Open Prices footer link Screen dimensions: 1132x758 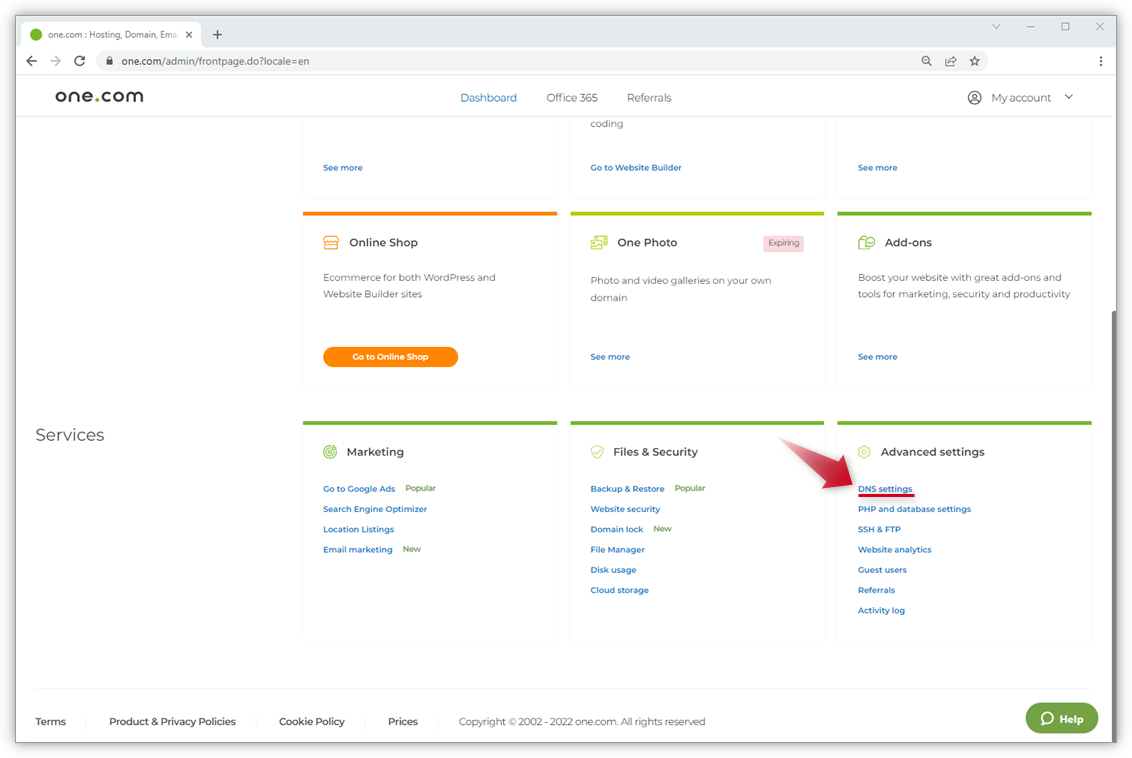pyautogui.click(x=403, y=721)
